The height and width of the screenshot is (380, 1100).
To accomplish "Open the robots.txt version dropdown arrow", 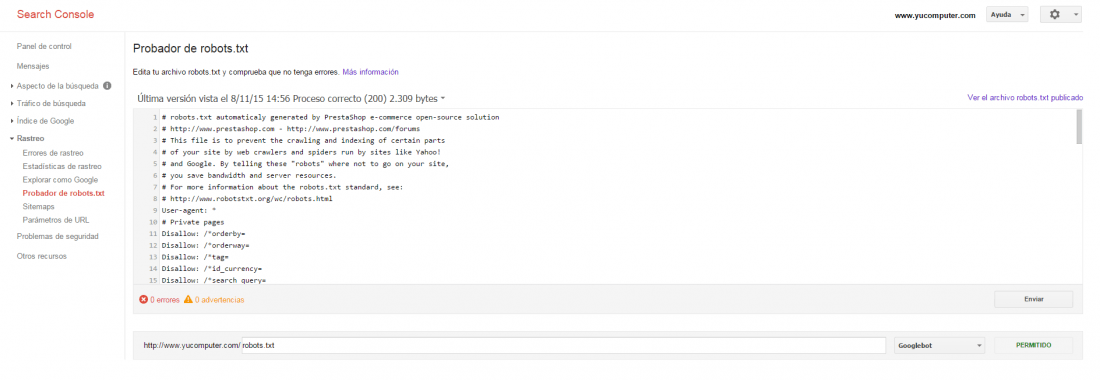I will click(x=443, y=100).
